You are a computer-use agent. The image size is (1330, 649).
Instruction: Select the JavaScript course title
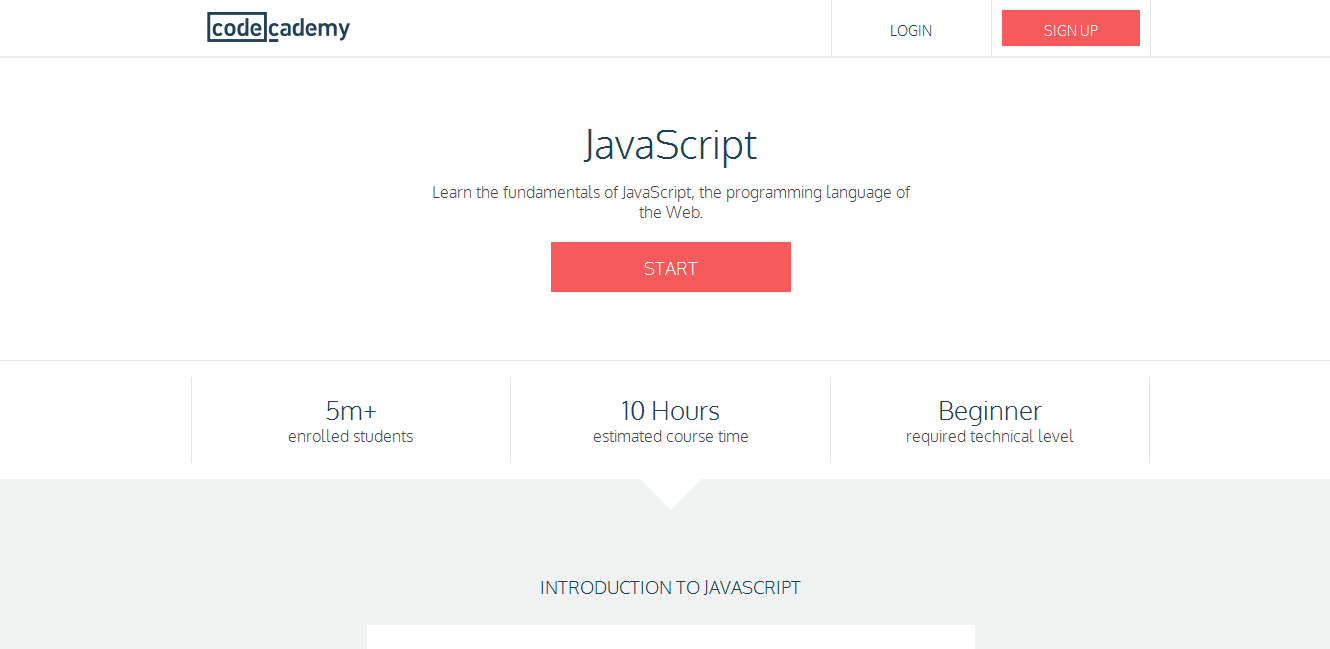(x=671, y=145)
